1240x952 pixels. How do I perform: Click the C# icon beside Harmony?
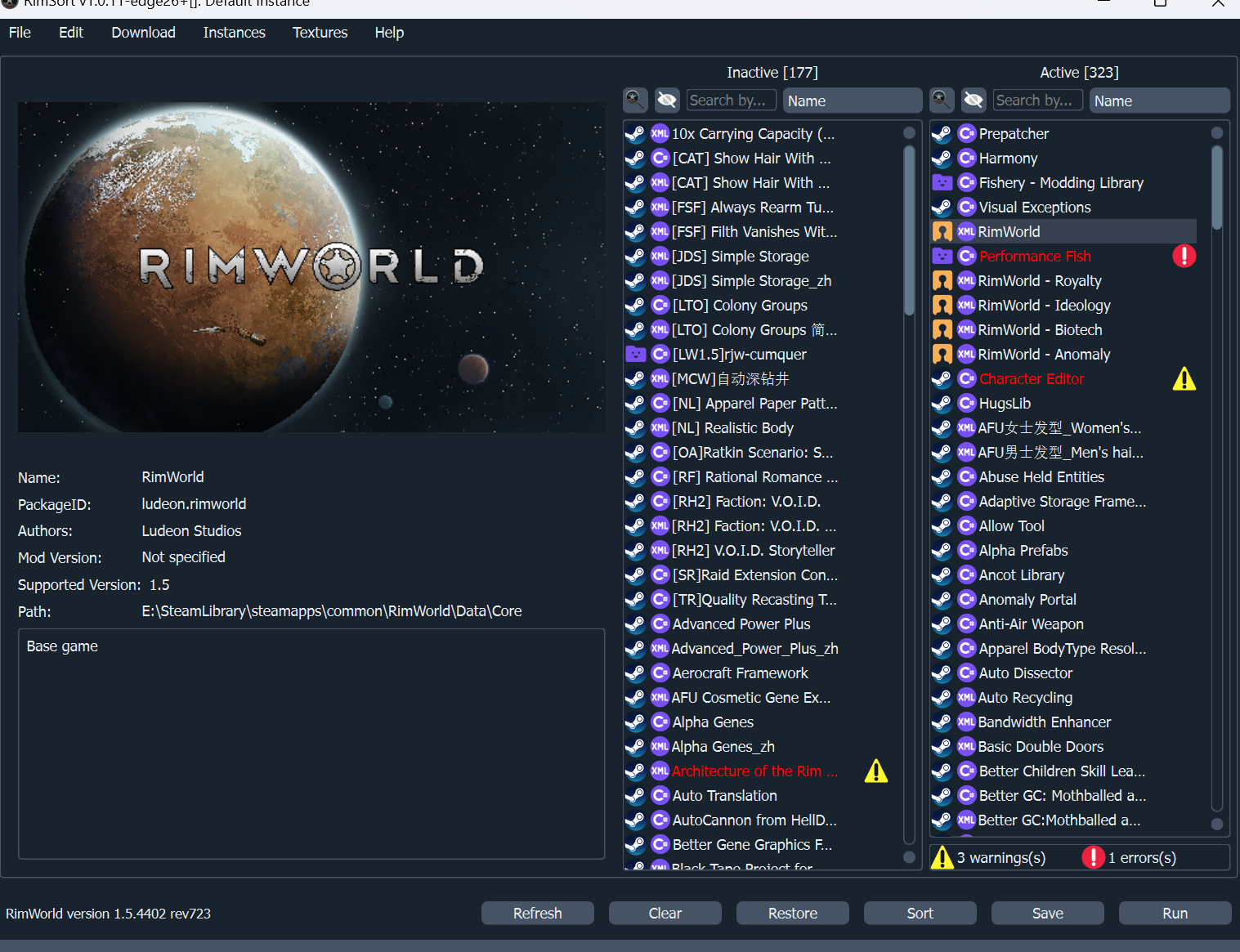tap(967, 158)
